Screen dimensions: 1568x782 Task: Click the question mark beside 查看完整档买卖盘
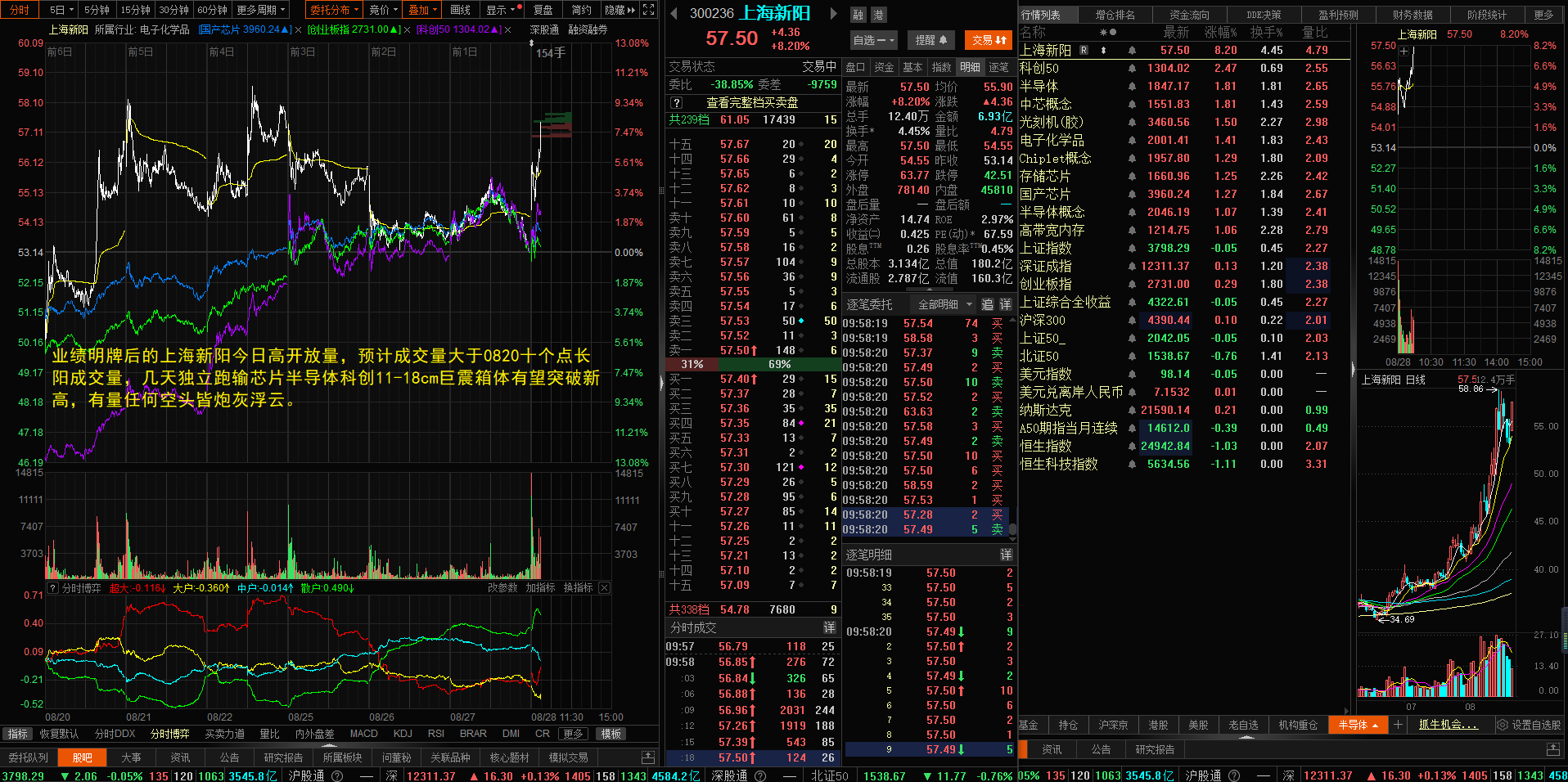click(x=677, y=103)
